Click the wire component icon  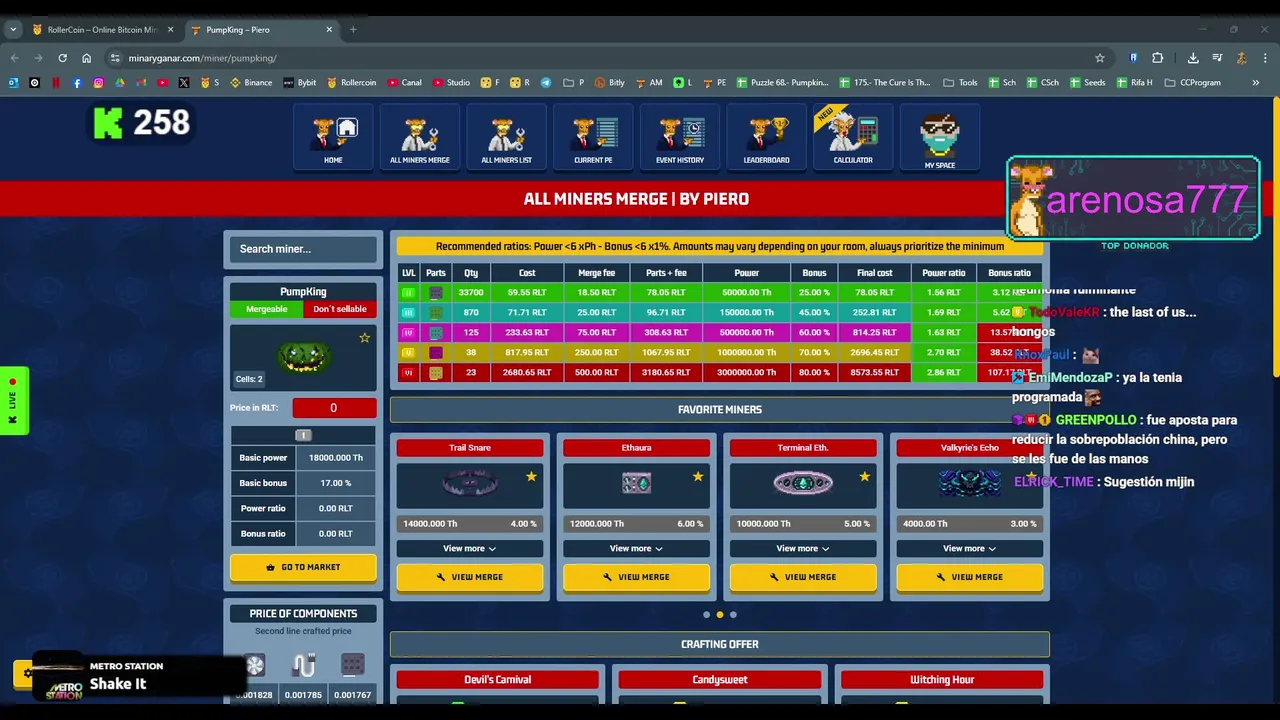(x=304, y=665)
